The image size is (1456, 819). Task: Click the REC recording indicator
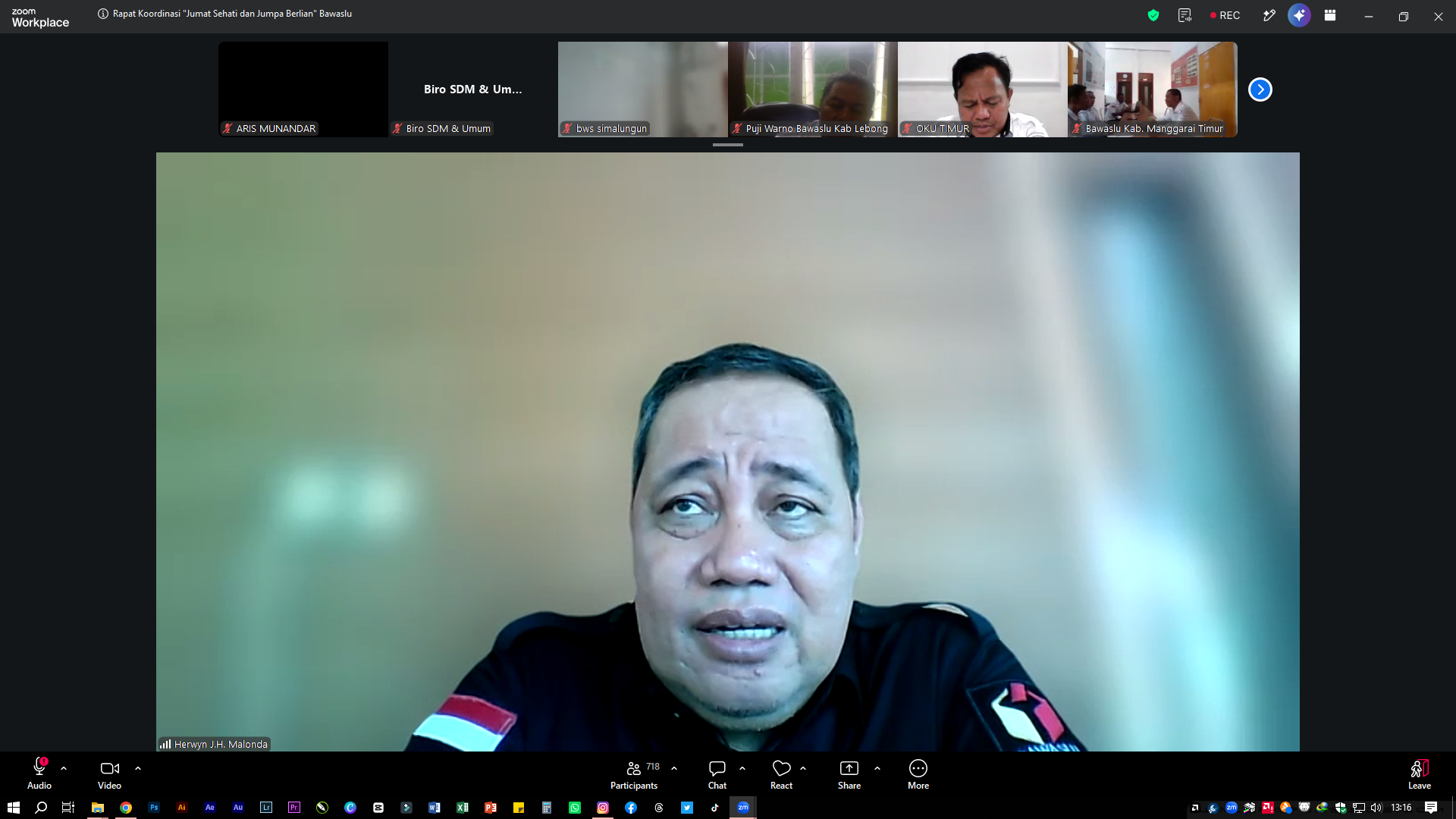click(x=1225, y=15)
